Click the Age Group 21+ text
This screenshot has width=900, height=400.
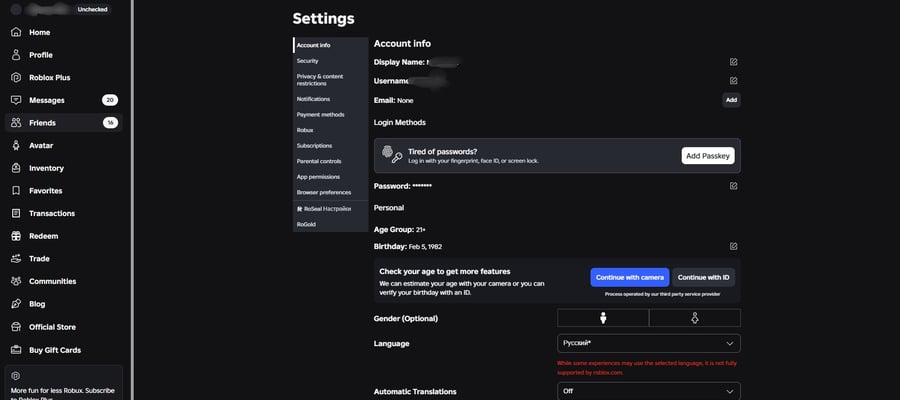click(400, 230)
